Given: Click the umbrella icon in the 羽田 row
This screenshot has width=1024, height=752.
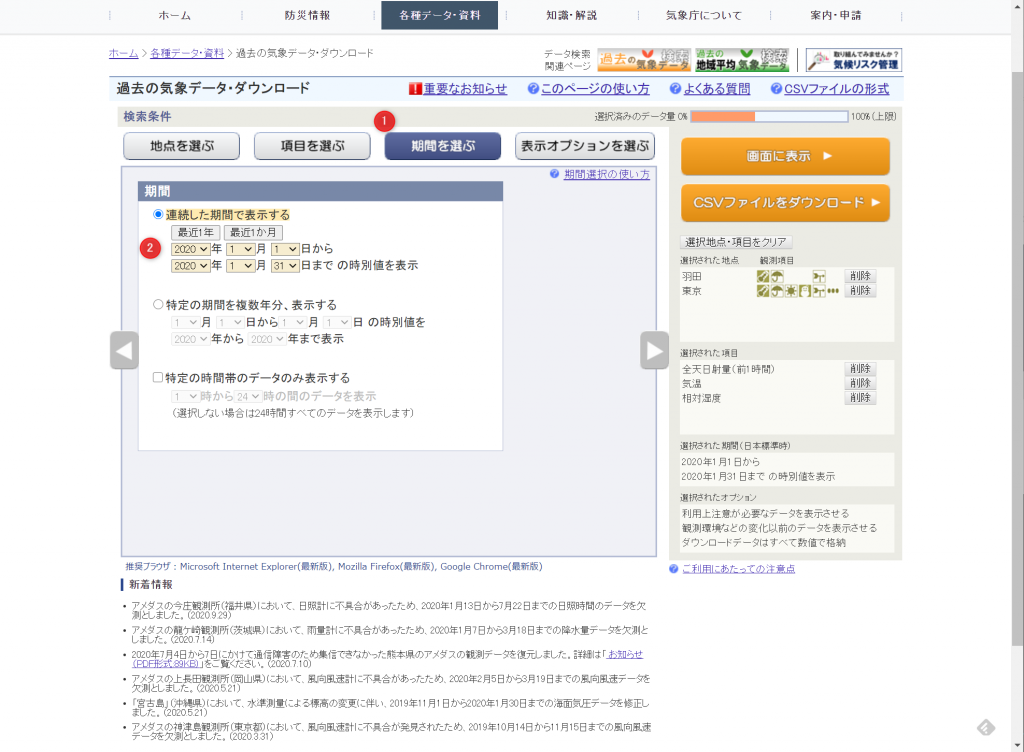Looking at the screenshot, I should (776, 276).
